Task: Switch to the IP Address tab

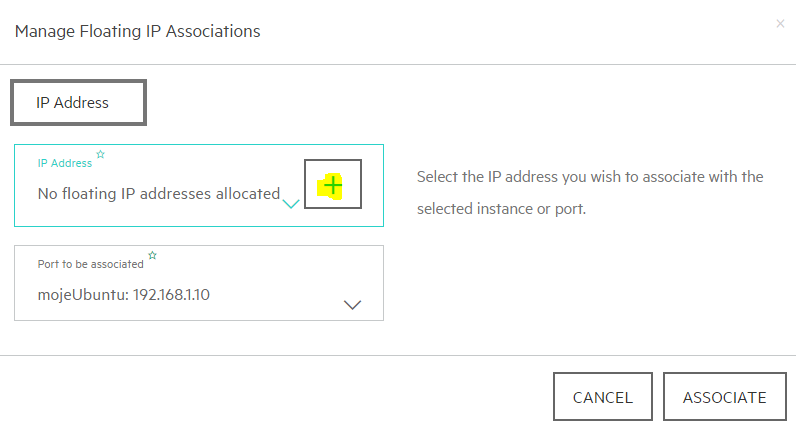Action: click(x=79, y=103)
